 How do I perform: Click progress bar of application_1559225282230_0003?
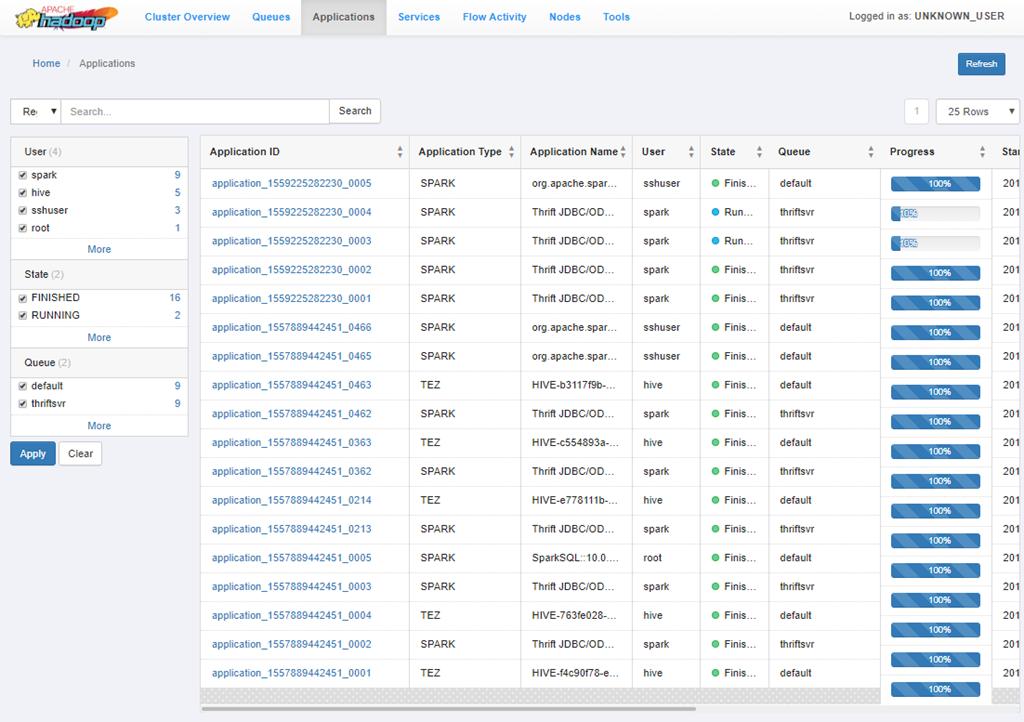pyautogui.click(x=935, y=243)
